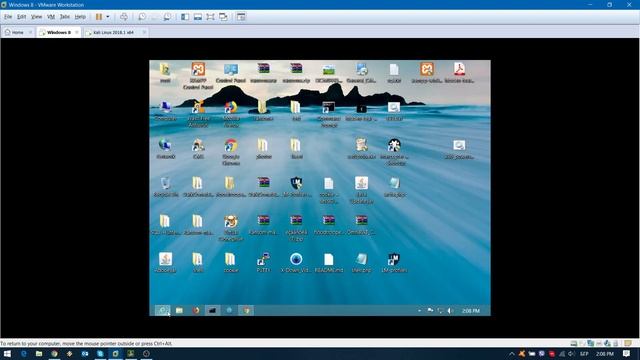The height and width of the screenshot is (360, 640).
Task: Close the Home tab
Action: (30, 32)
